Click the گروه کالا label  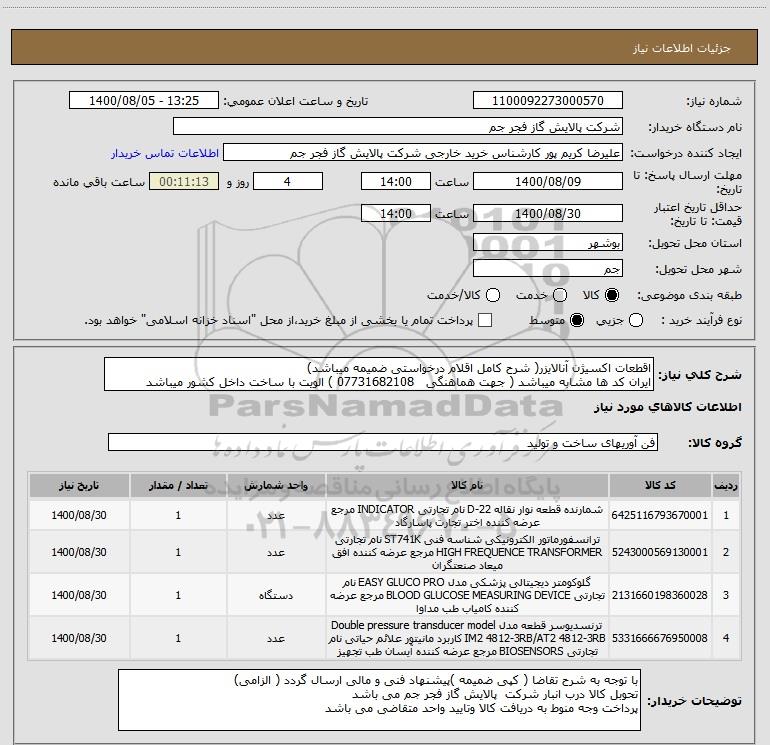point(715,443)
